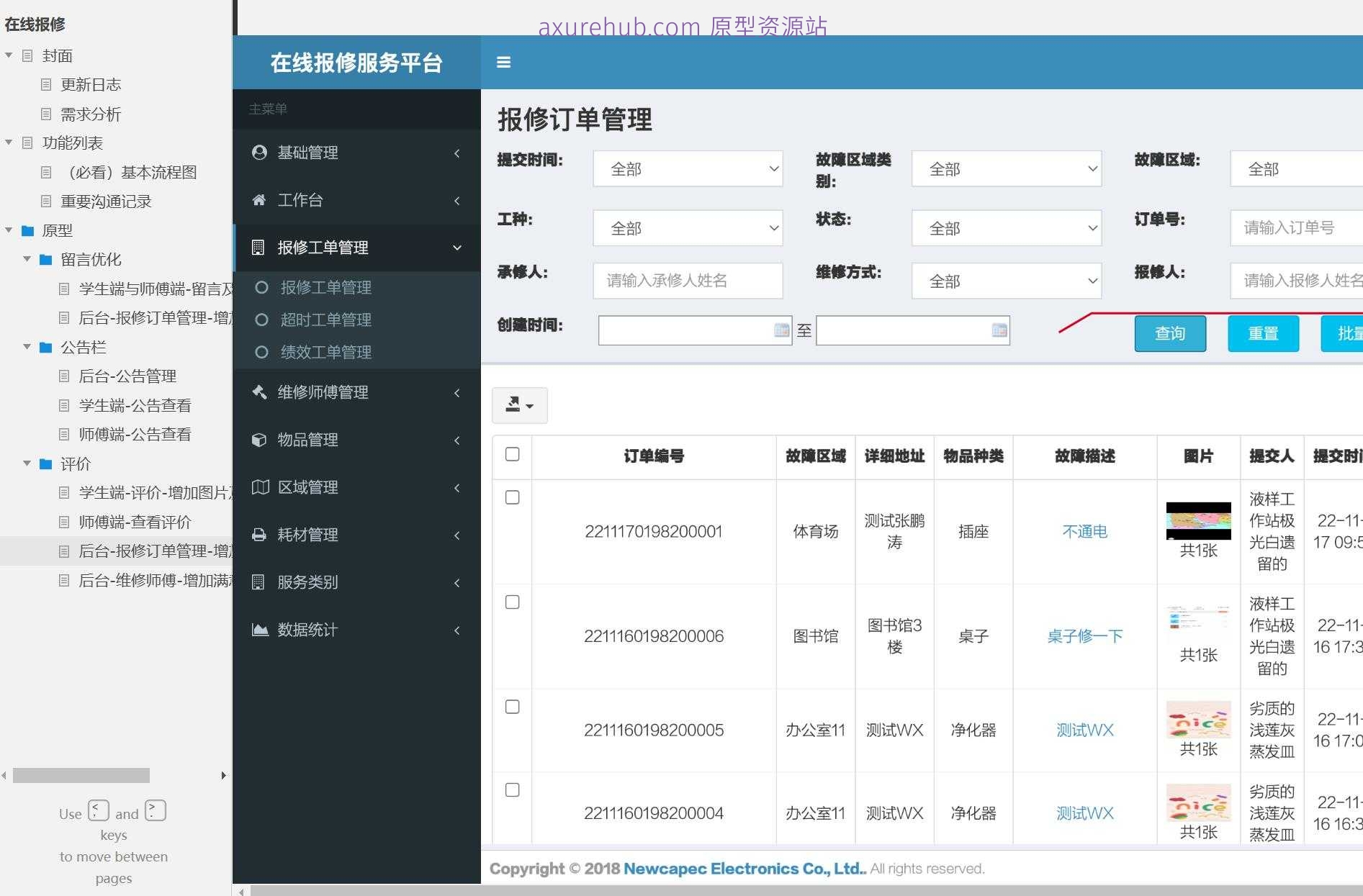Screen dimensions: 1363x896
Task: Check the select-all checkbox in table header
Action: click(x=512, y=454)
